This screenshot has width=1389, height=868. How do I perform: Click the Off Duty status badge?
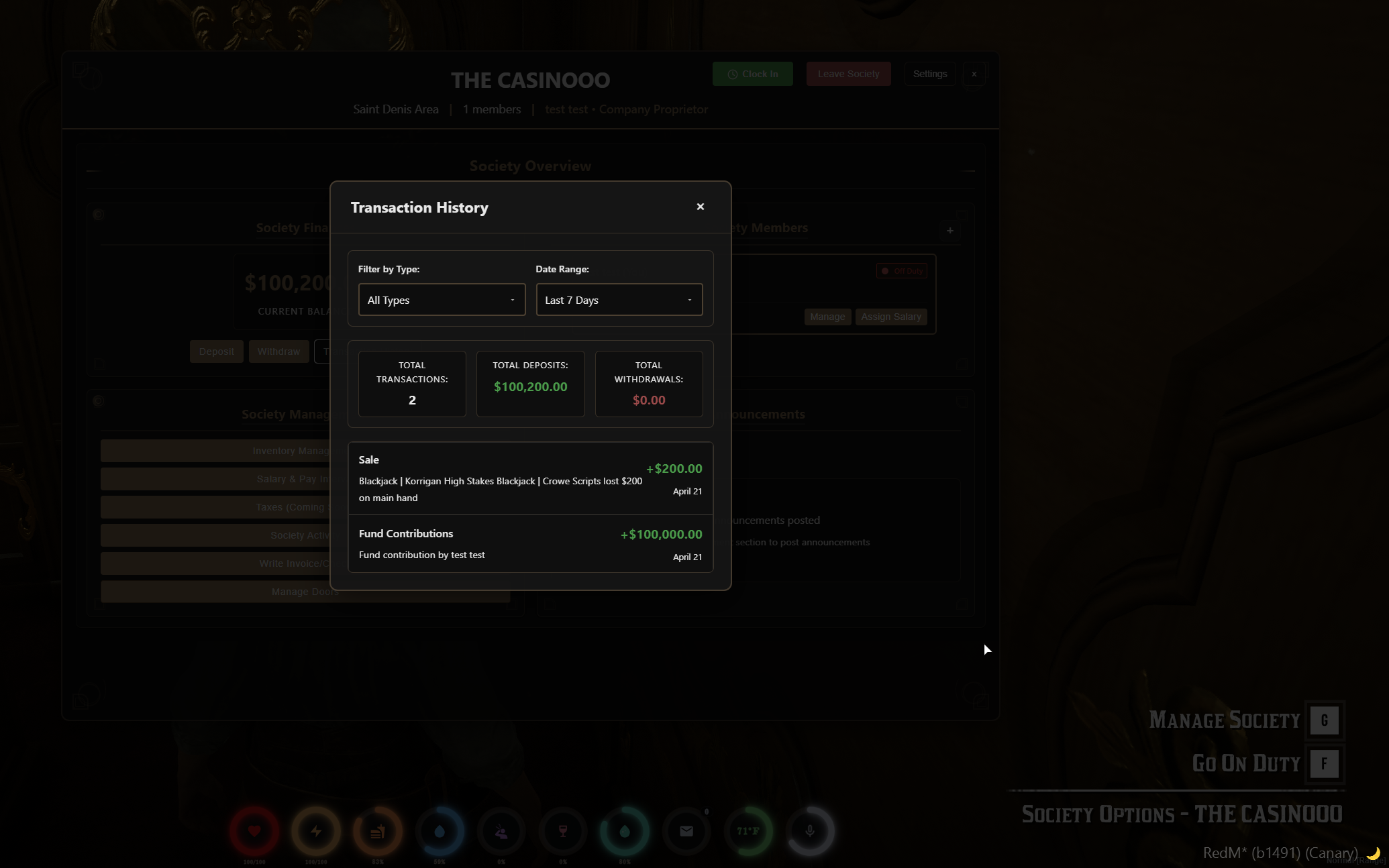[x=902, y=271]
